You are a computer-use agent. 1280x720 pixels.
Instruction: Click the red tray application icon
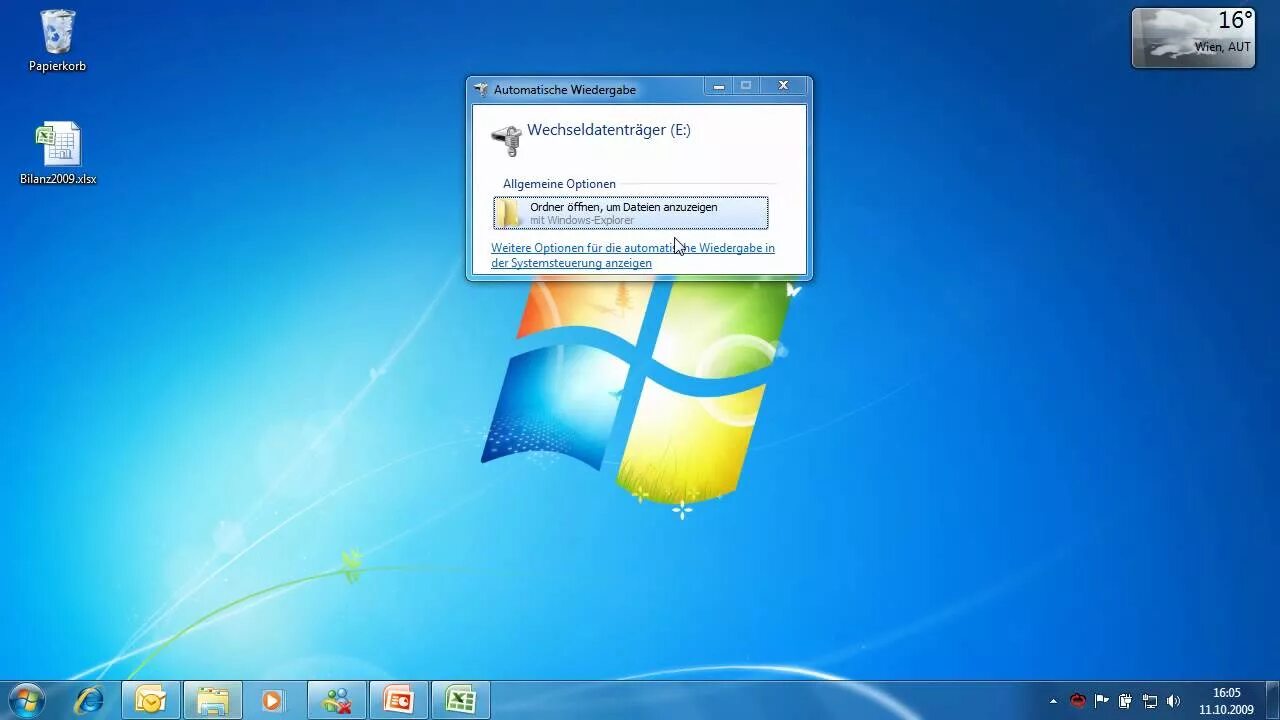(x=1078, y=701)
